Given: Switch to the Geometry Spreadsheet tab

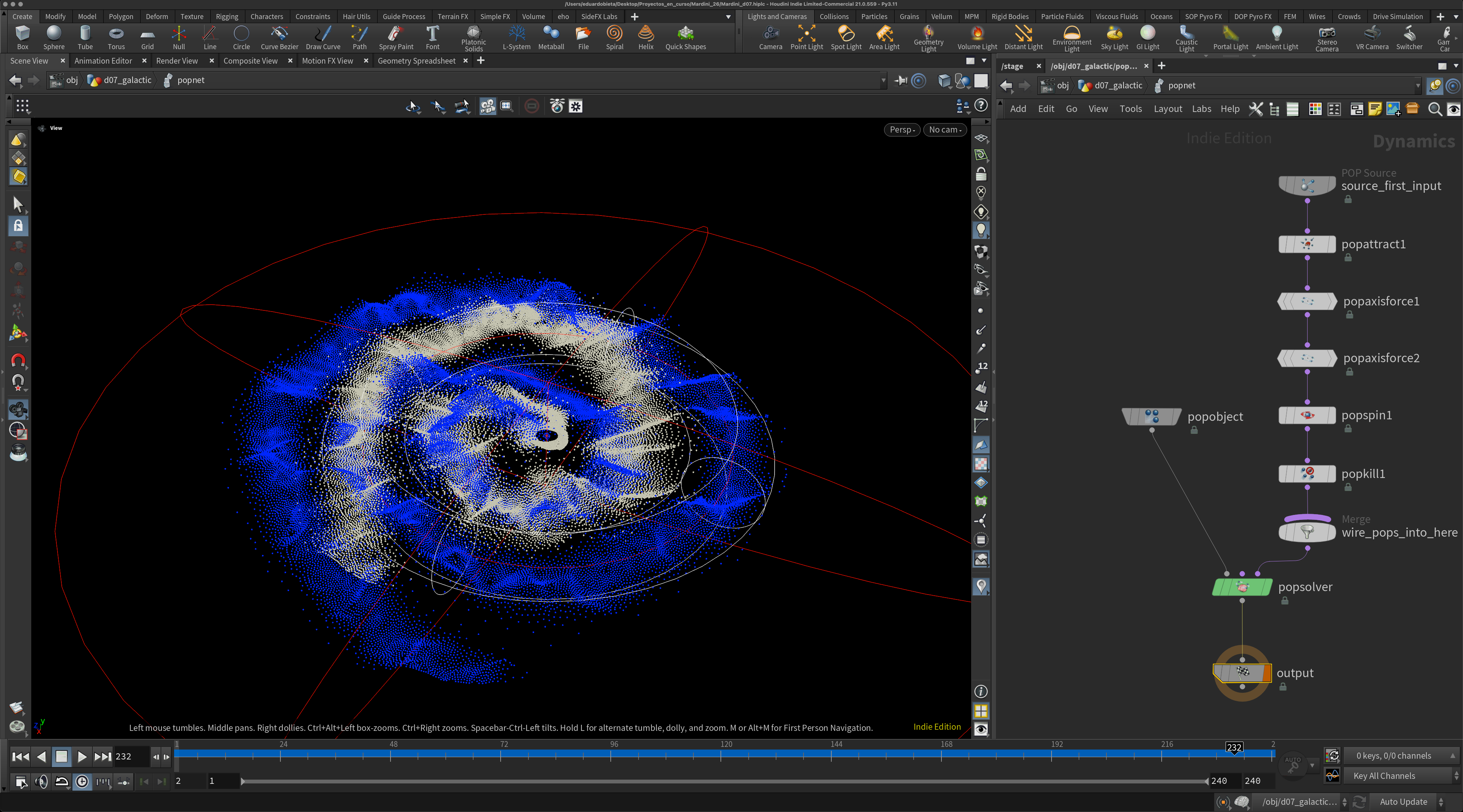Looking at the screenshot, I should 416,61.
